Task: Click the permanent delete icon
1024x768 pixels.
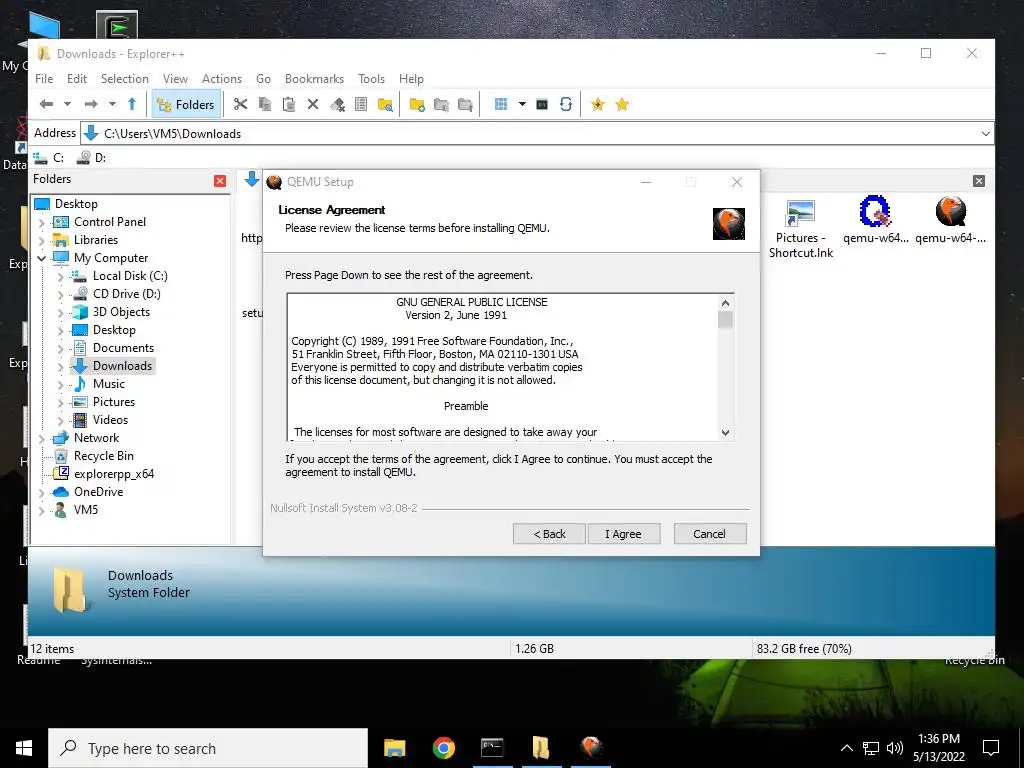Action: click(337, 104)
